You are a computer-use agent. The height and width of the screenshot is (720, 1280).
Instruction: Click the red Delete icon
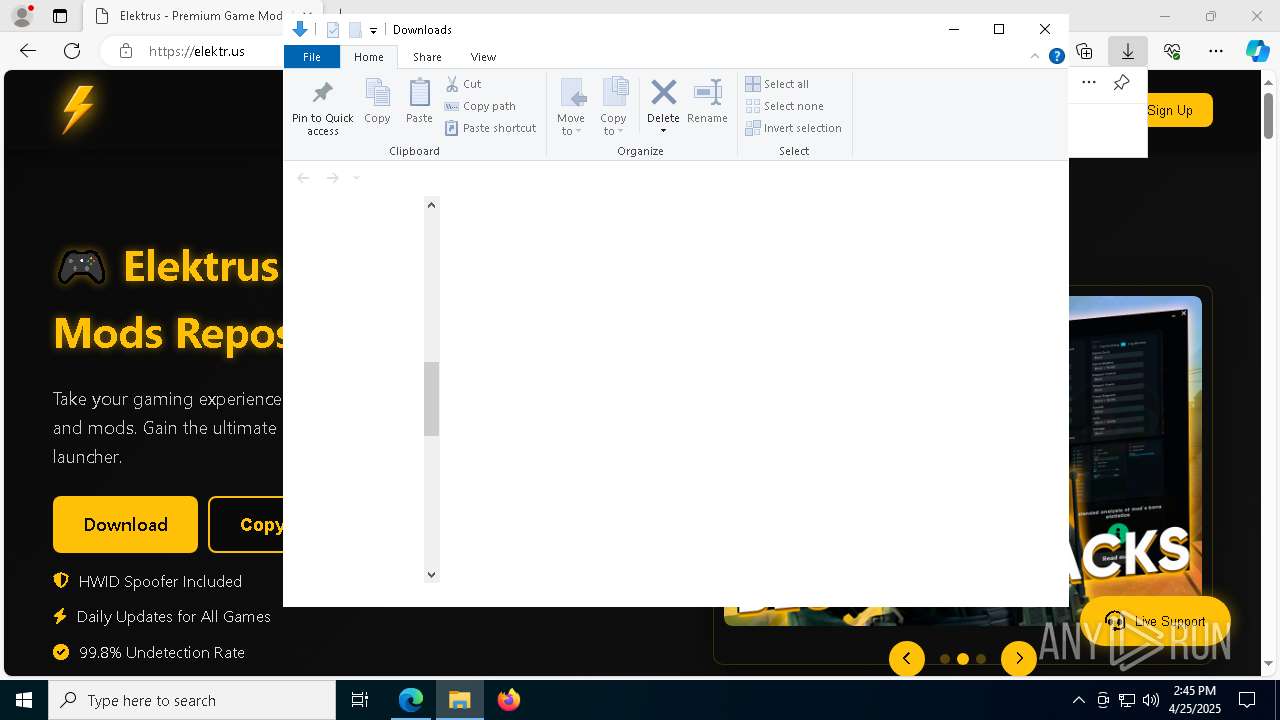coord(663,93)
